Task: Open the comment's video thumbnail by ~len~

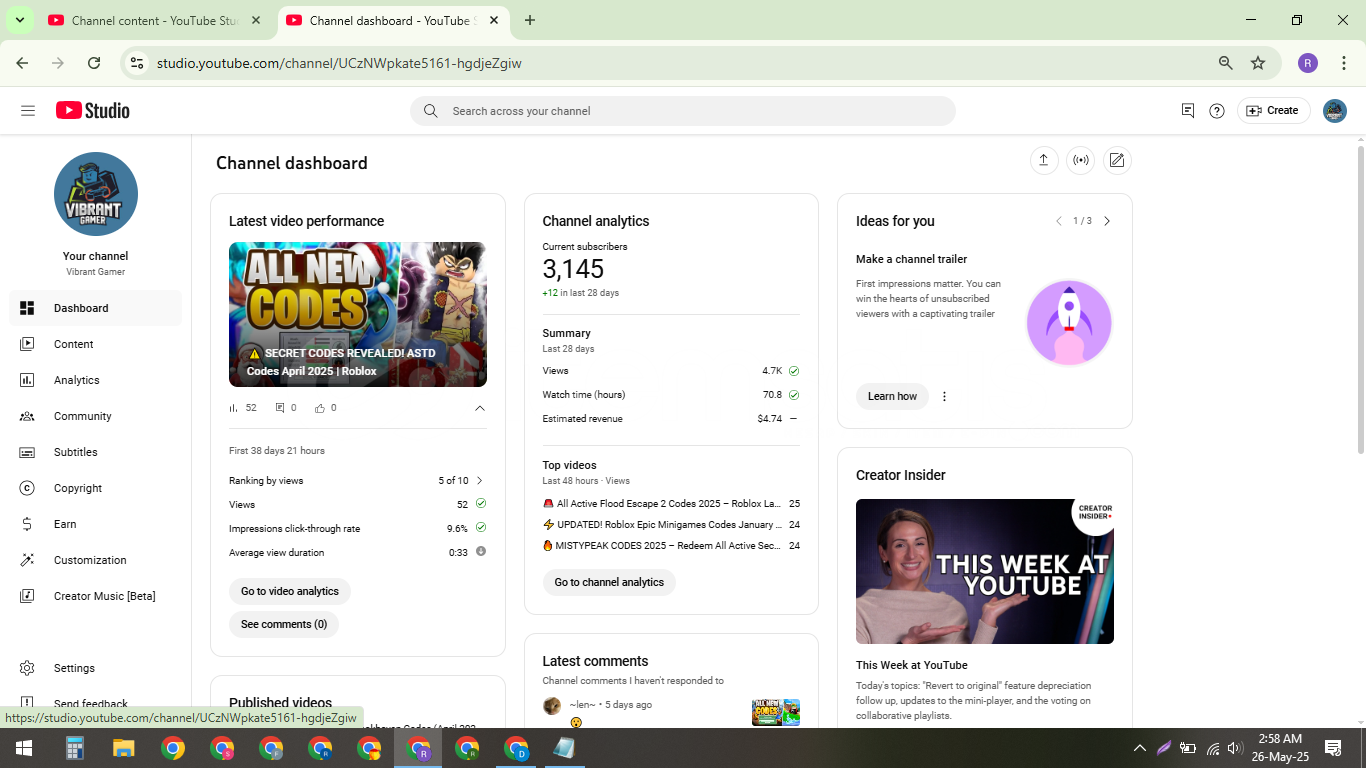Action: click(x=776, y=712)
